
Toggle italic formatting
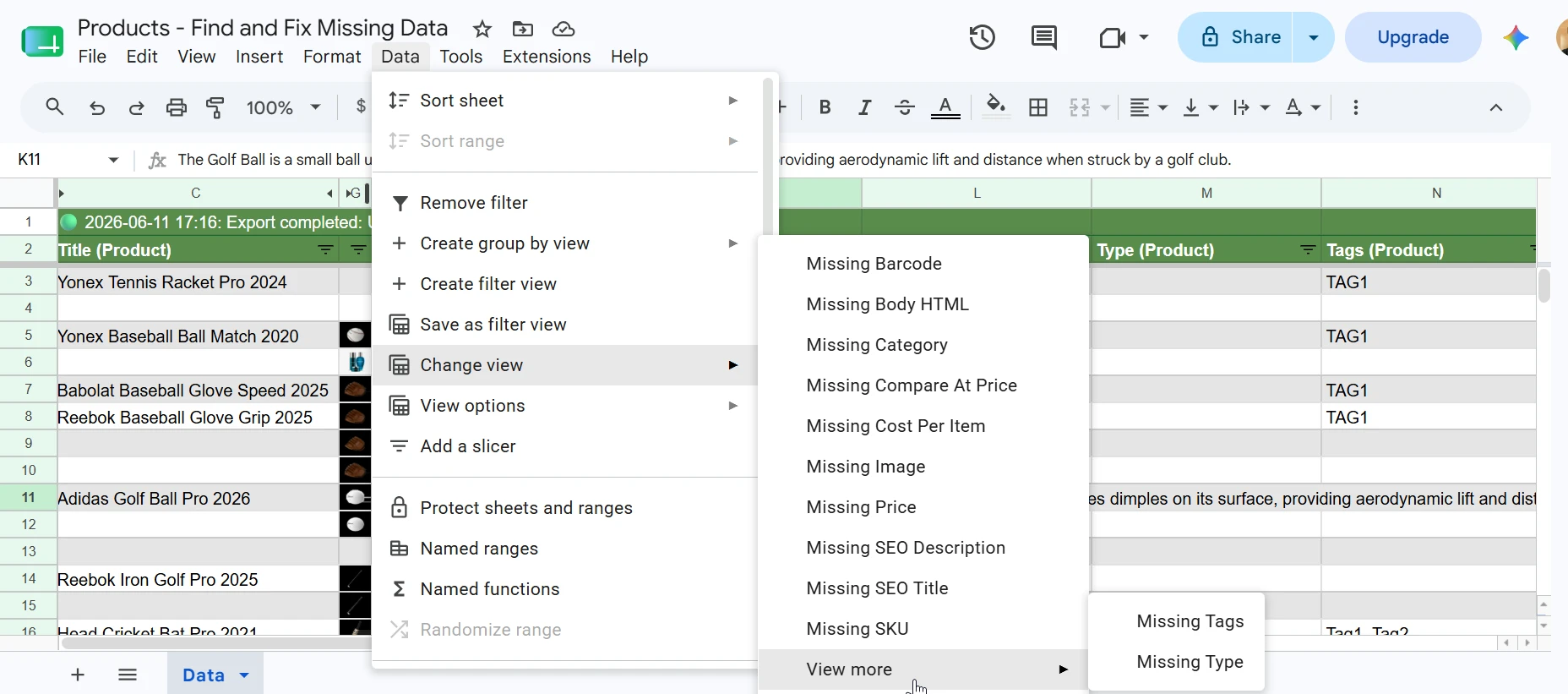point(864,107)
